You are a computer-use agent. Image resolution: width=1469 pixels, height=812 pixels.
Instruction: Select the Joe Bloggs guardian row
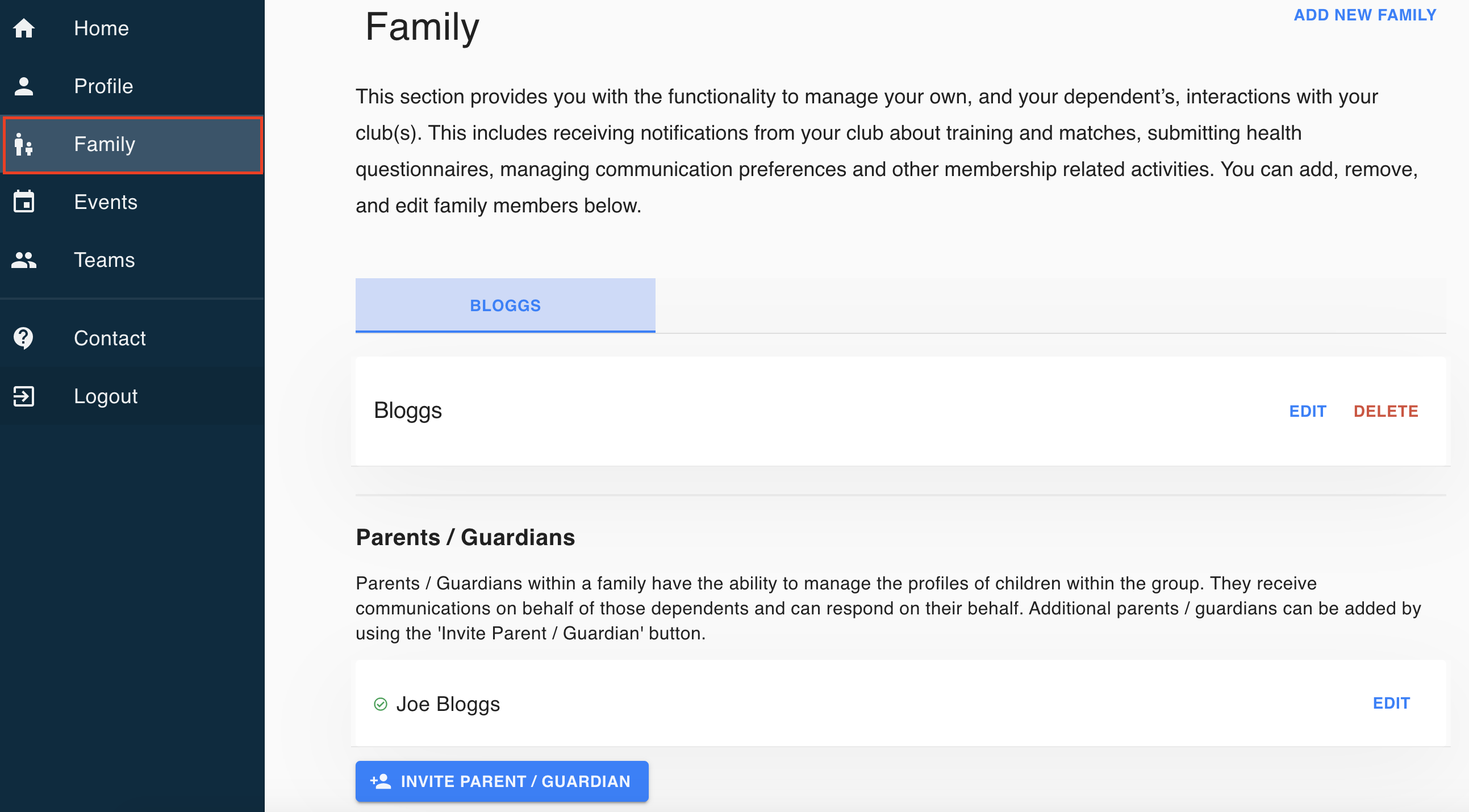(901, 703)
